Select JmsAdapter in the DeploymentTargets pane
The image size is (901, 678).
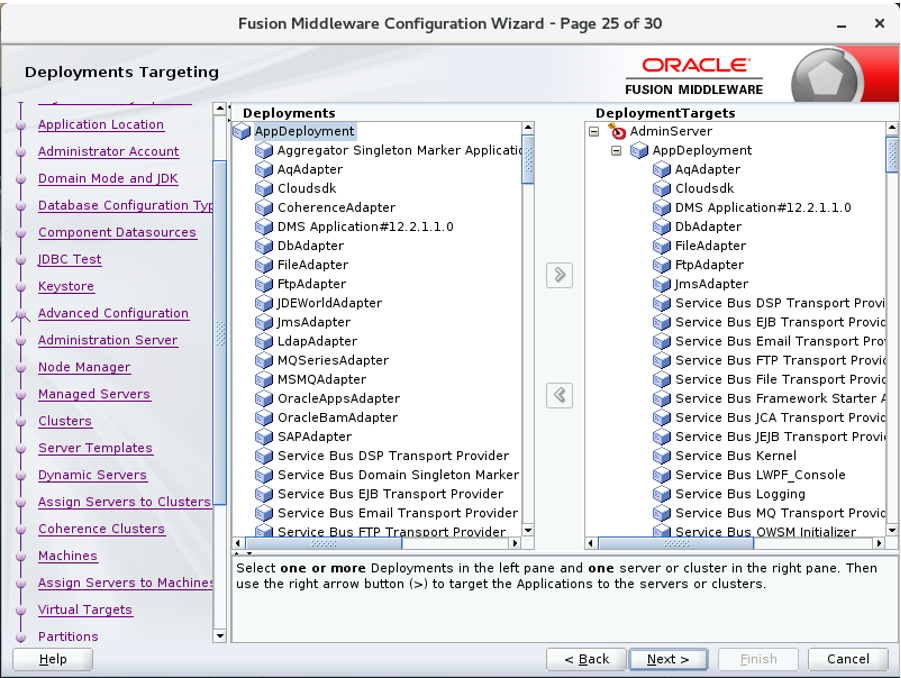pyautogui.click(x=711, y=284)
